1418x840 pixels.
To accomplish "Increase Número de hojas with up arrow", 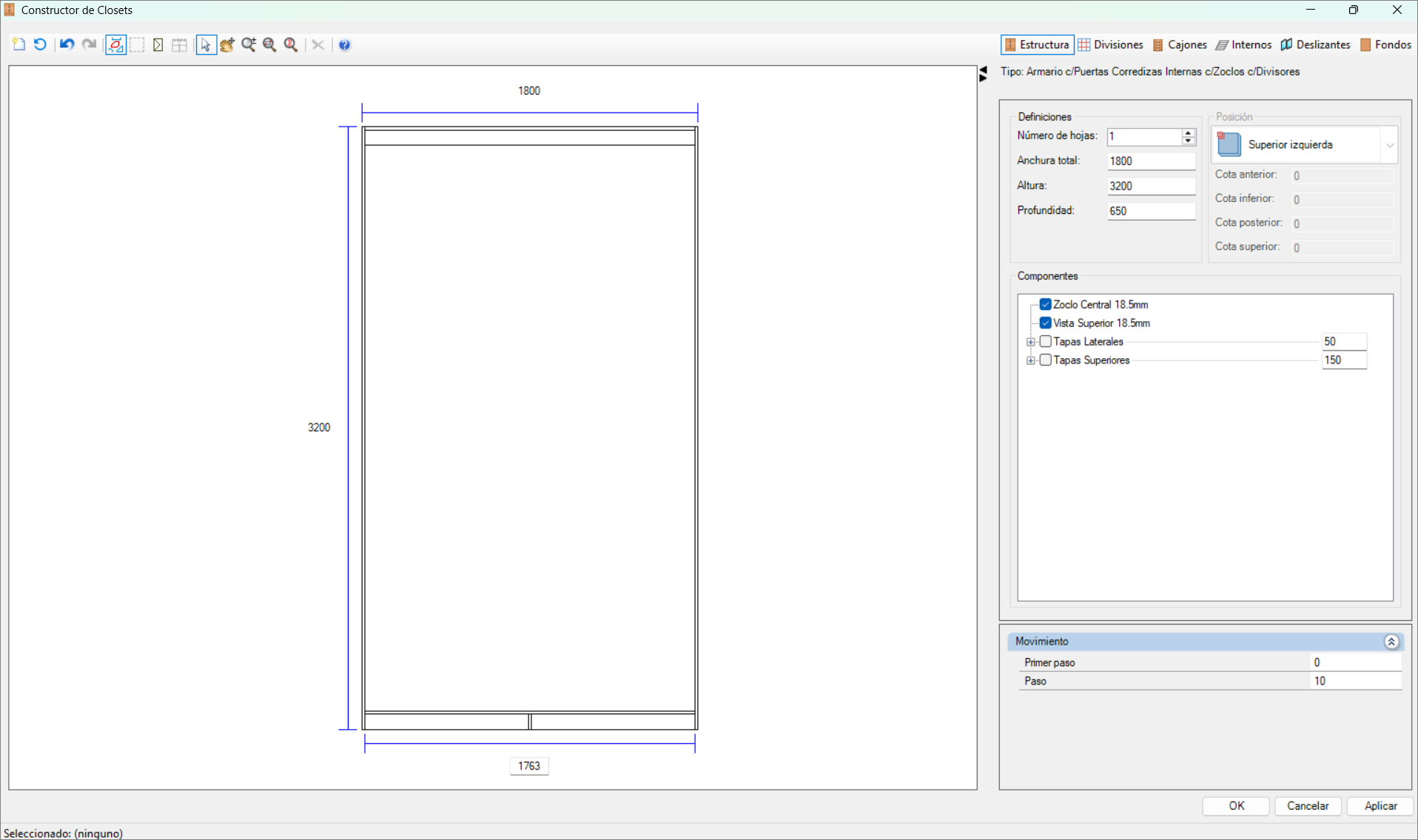I will coord(1188,132).
